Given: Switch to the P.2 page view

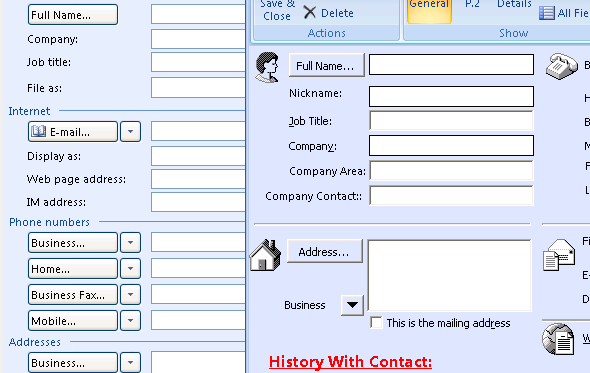Looking at the screenshot, I should pos(472,5).
